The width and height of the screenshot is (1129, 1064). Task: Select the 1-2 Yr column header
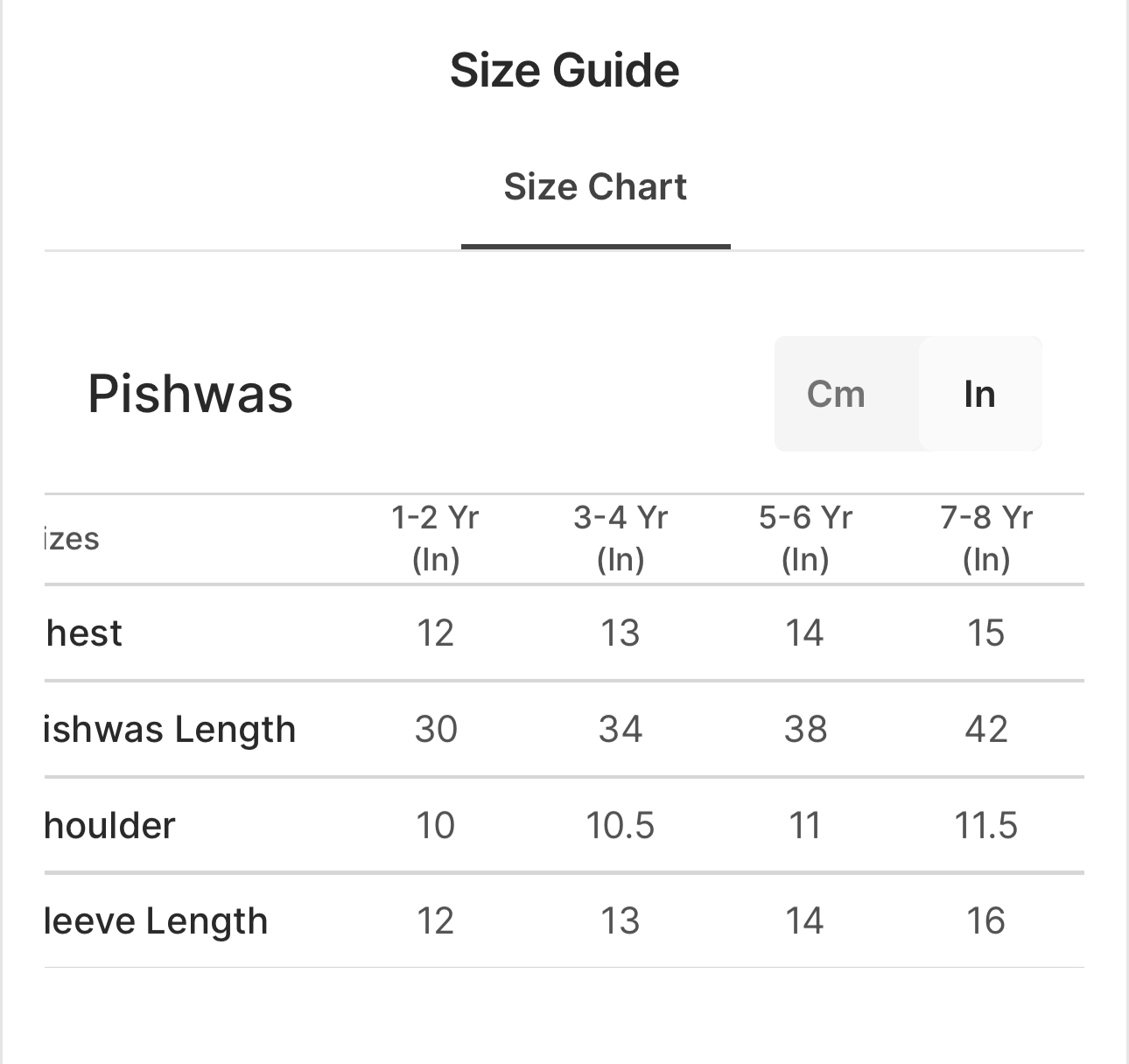click(436, 538)
